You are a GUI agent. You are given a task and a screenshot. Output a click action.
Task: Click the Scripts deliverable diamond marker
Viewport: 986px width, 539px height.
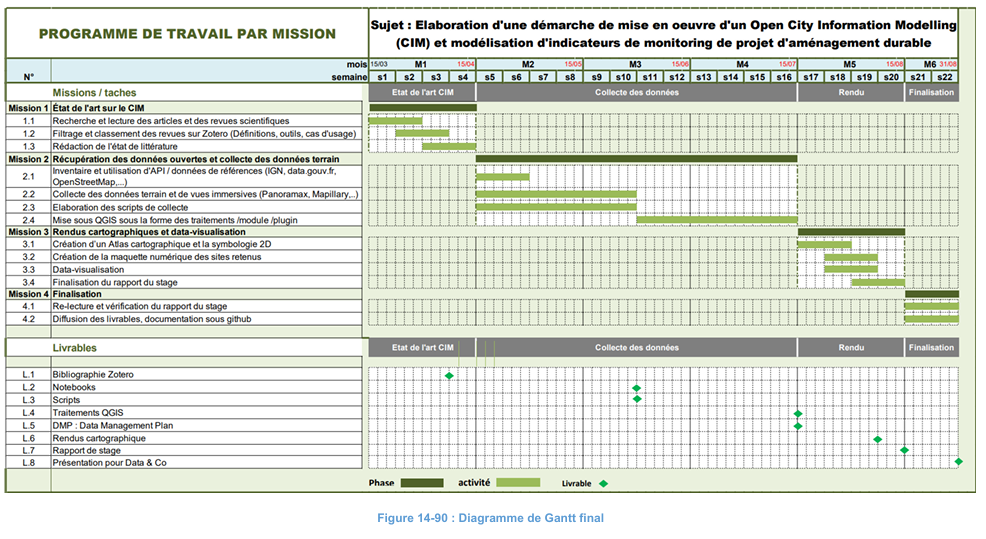click(x=636, y=399)
